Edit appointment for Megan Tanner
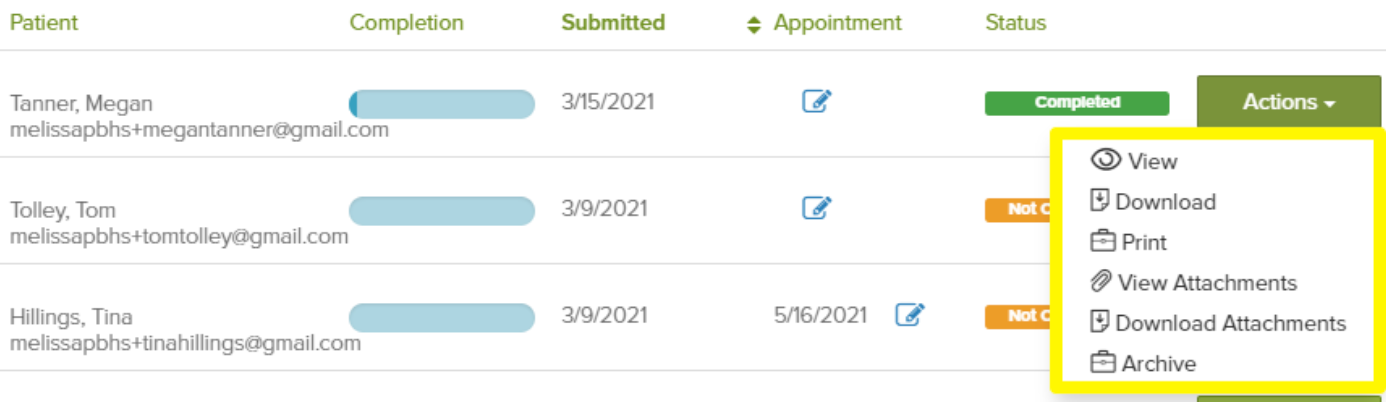1386x406 pixels. point(817,101)
